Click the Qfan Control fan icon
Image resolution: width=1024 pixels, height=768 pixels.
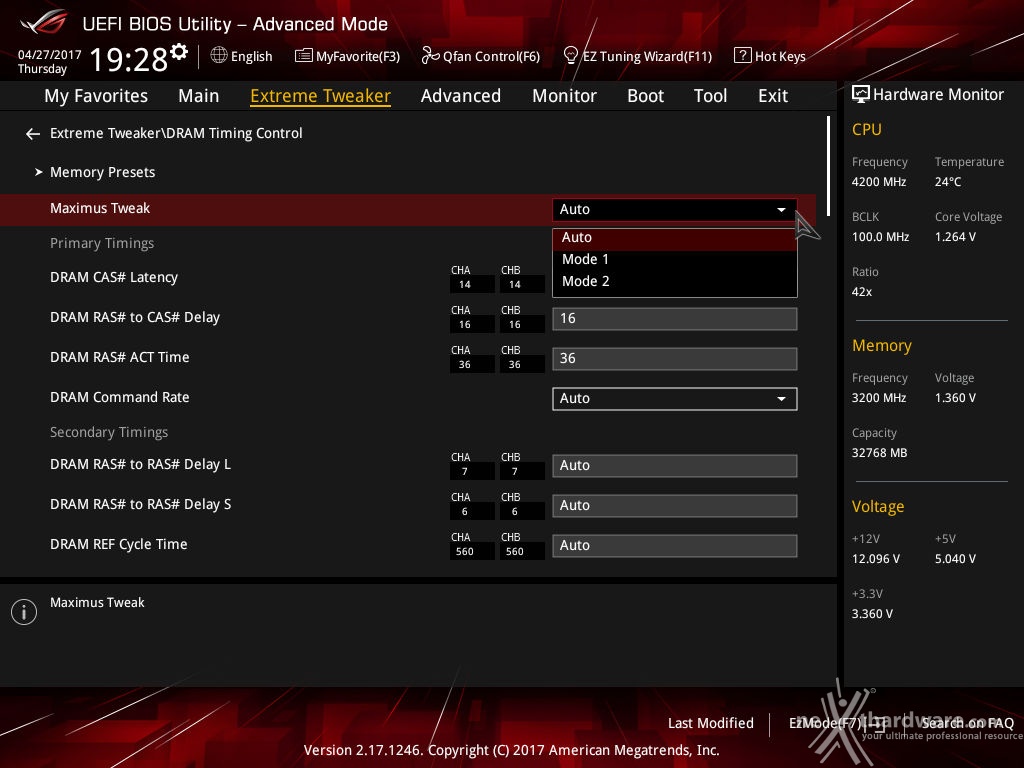click(430, 56)
